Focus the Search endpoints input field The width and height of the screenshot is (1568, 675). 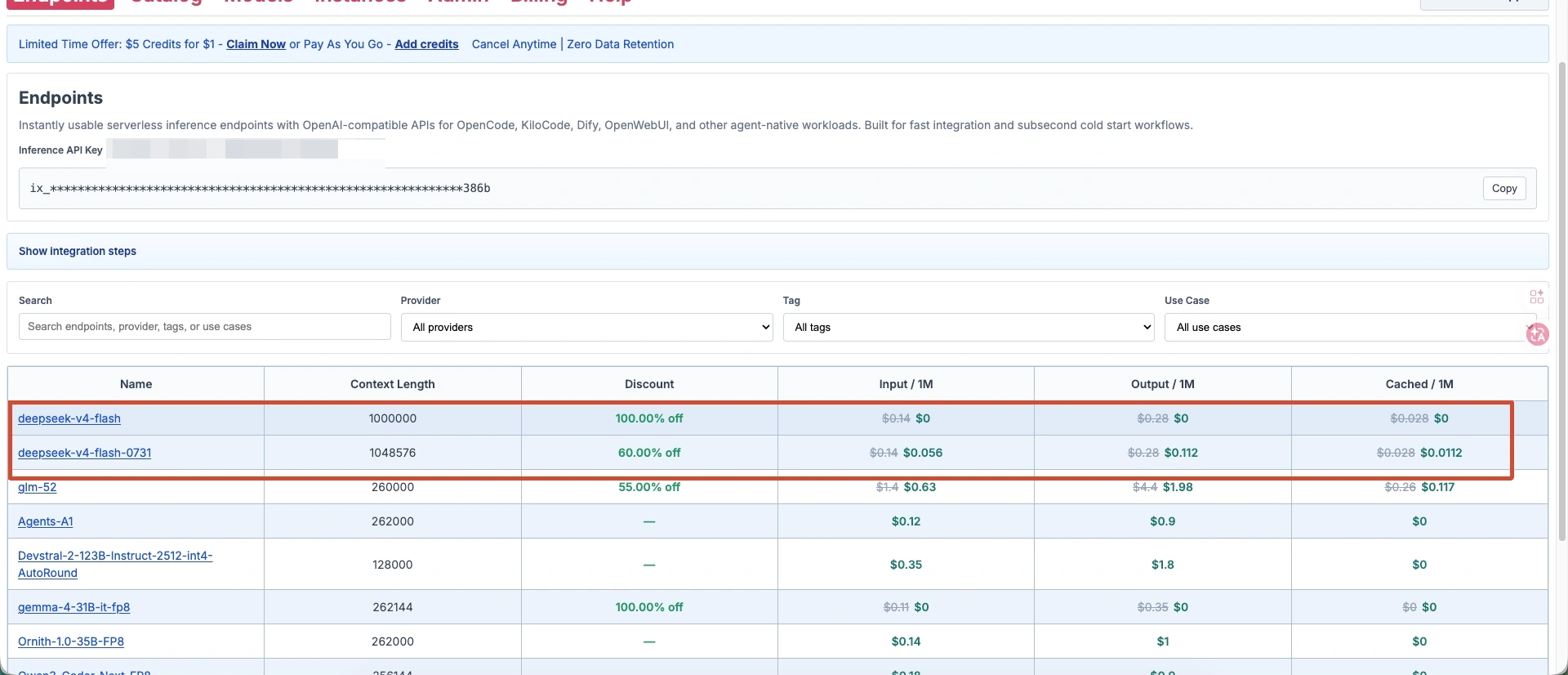204,327
